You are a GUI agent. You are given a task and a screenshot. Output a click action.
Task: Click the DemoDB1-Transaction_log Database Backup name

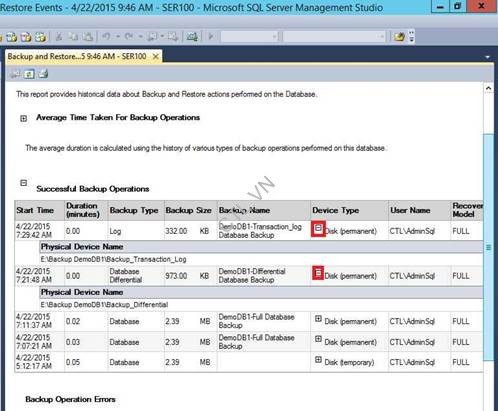(260, 231)
